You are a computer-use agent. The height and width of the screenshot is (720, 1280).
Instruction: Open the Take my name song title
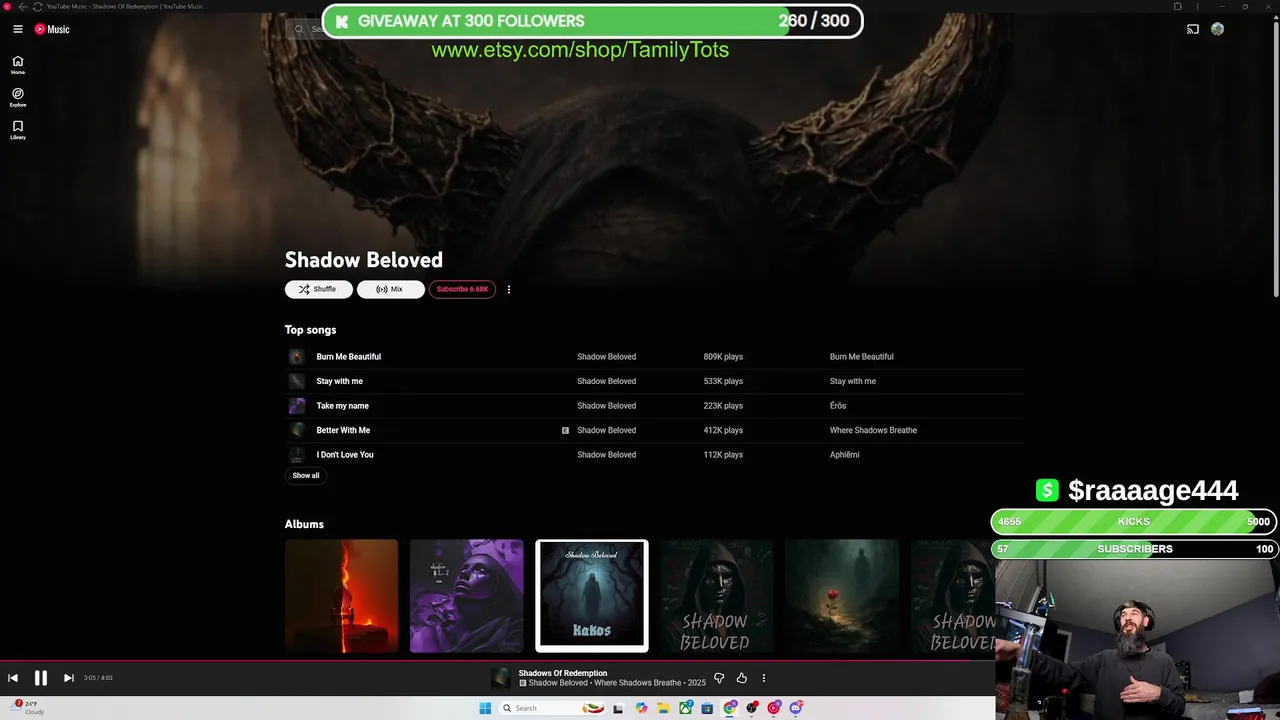(343, 406)
